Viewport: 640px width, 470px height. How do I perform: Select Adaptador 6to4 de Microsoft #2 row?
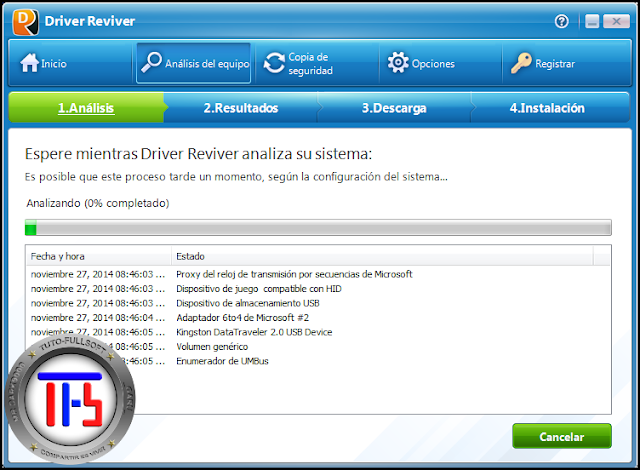pos(318,318)
